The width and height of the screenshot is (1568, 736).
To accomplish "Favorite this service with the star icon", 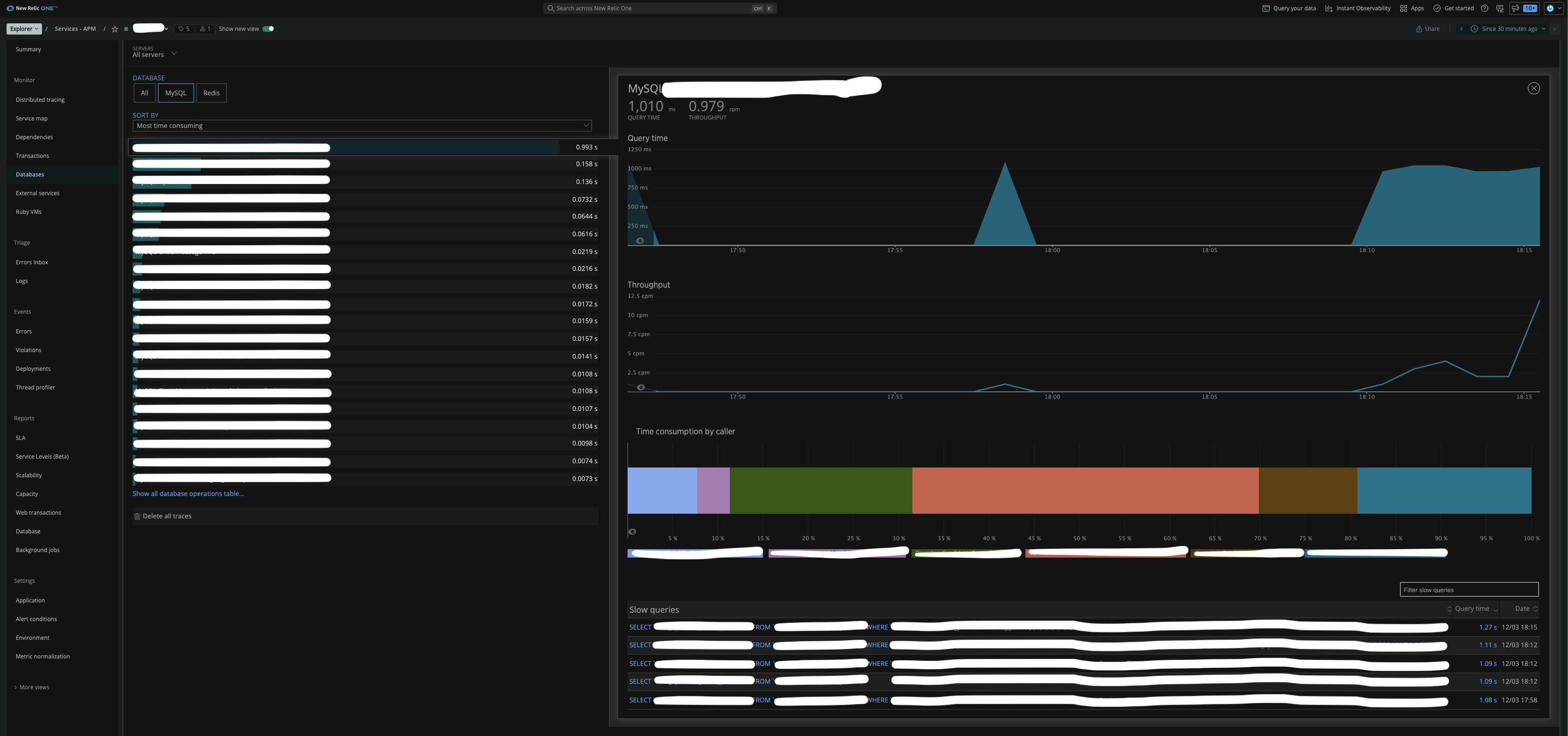I will pyautogui.click(x=114, y=28).
